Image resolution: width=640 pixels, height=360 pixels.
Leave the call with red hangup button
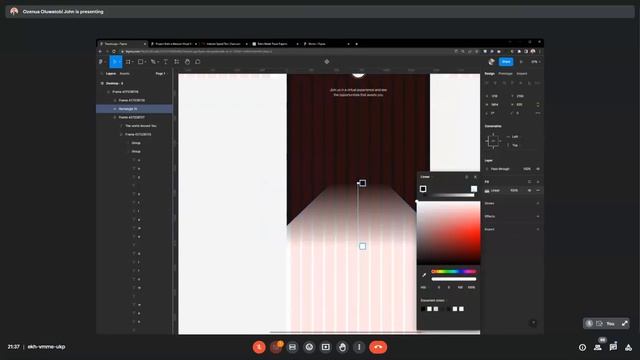pyautogui.click(x=378, y=347)
